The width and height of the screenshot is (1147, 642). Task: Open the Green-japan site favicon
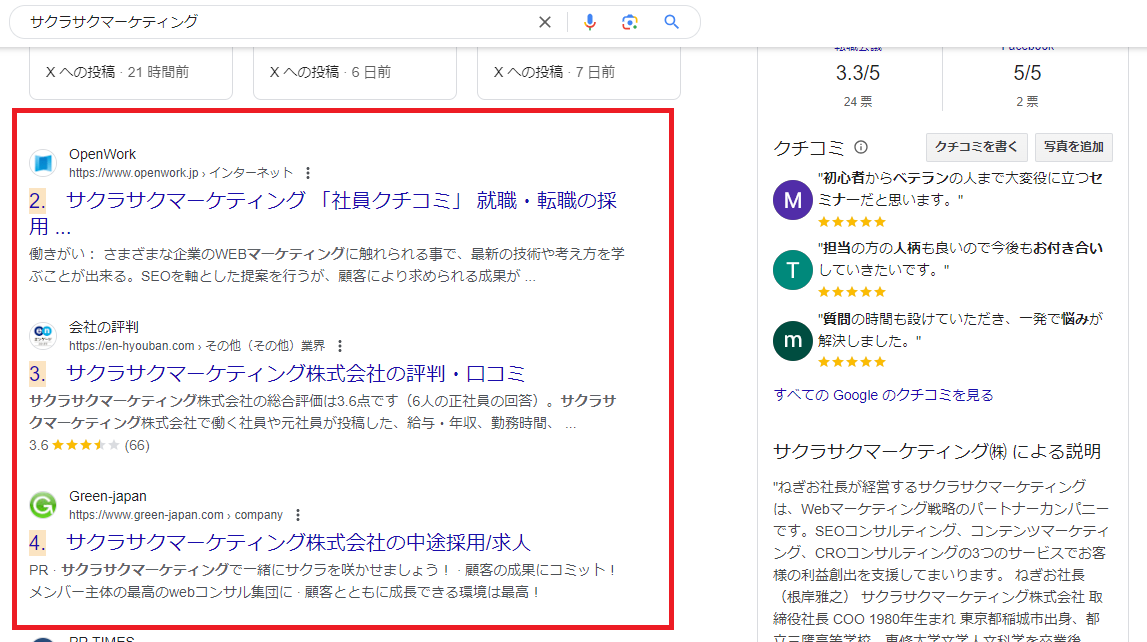point(43,505)
